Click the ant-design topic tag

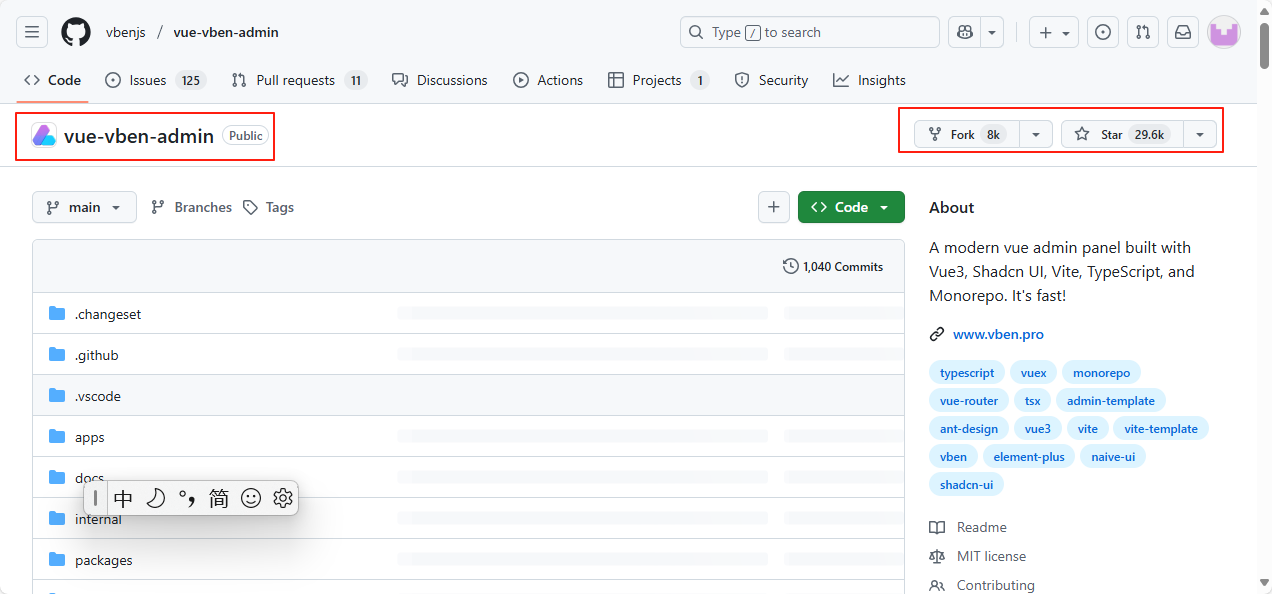coord(969,429)
